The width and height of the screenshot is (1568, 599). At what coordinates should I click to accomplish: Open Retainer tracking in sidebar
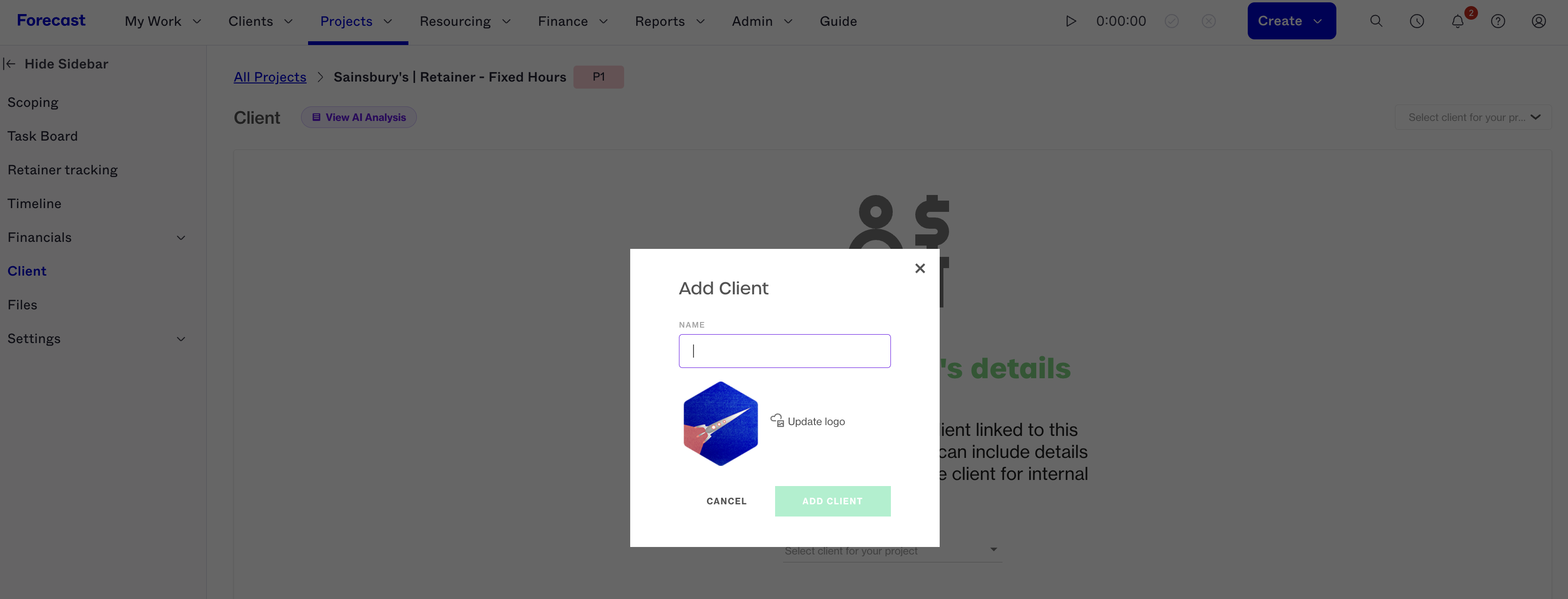click(x=63, y=170)
